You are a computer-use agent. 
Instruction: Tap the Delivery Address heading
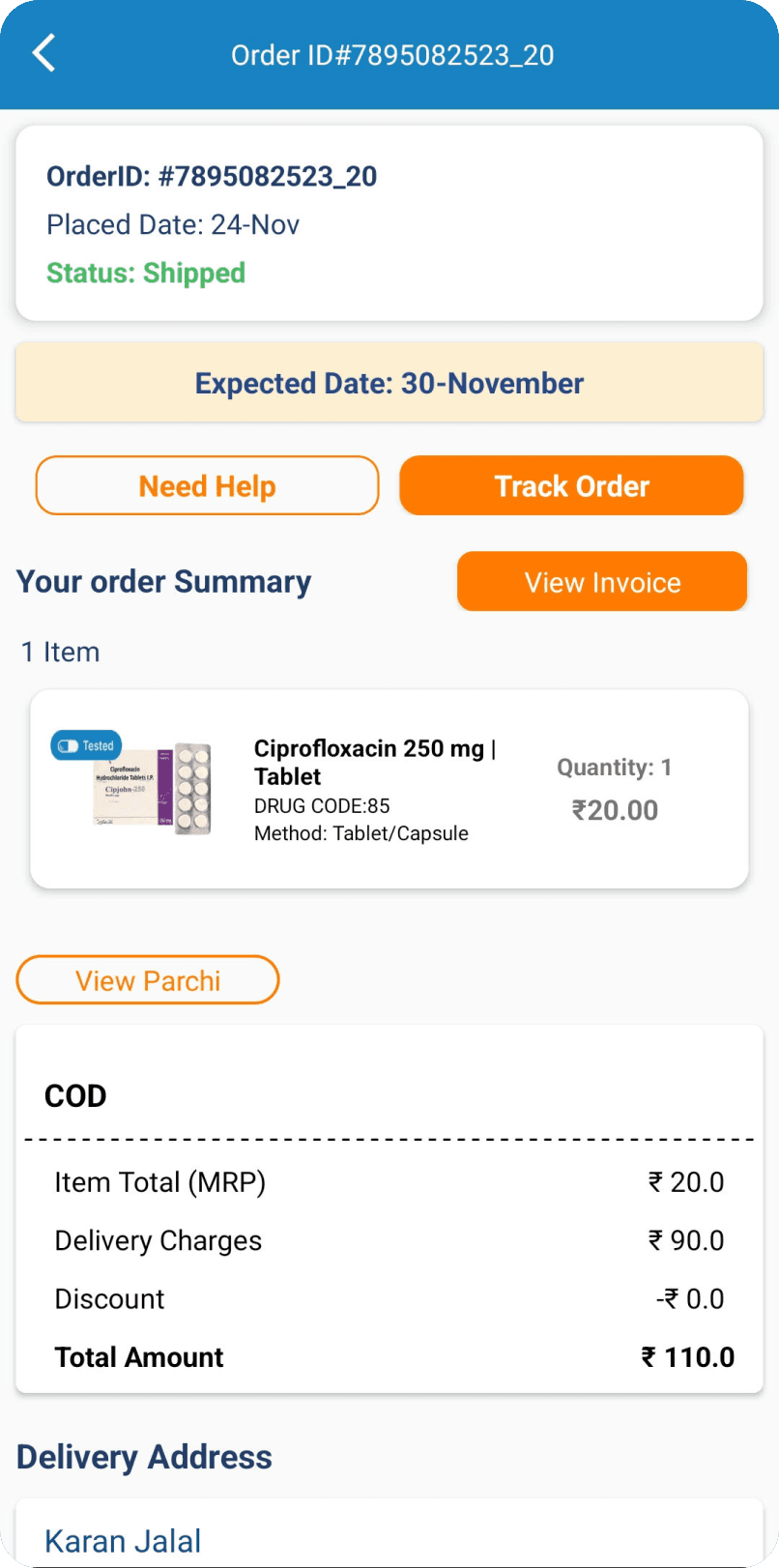145,1457
